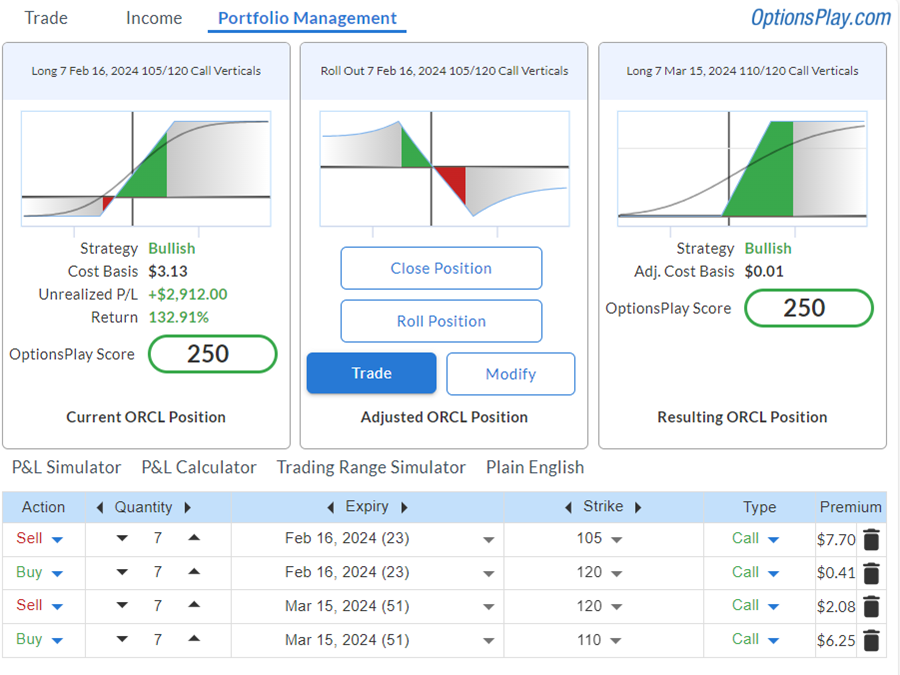Click the Roll Position button
The image size is (900, 675).
(441, 321)
